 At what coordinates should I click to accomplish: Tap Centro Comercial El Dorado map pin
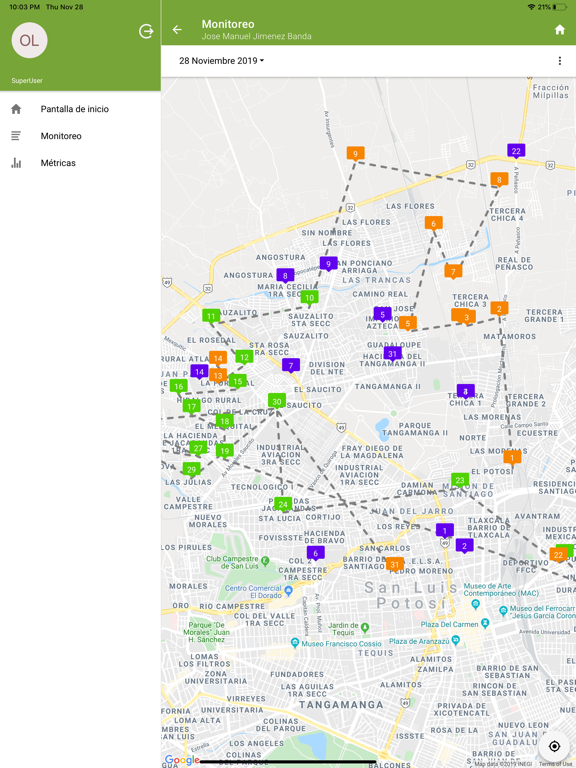(x=288, y=591)
